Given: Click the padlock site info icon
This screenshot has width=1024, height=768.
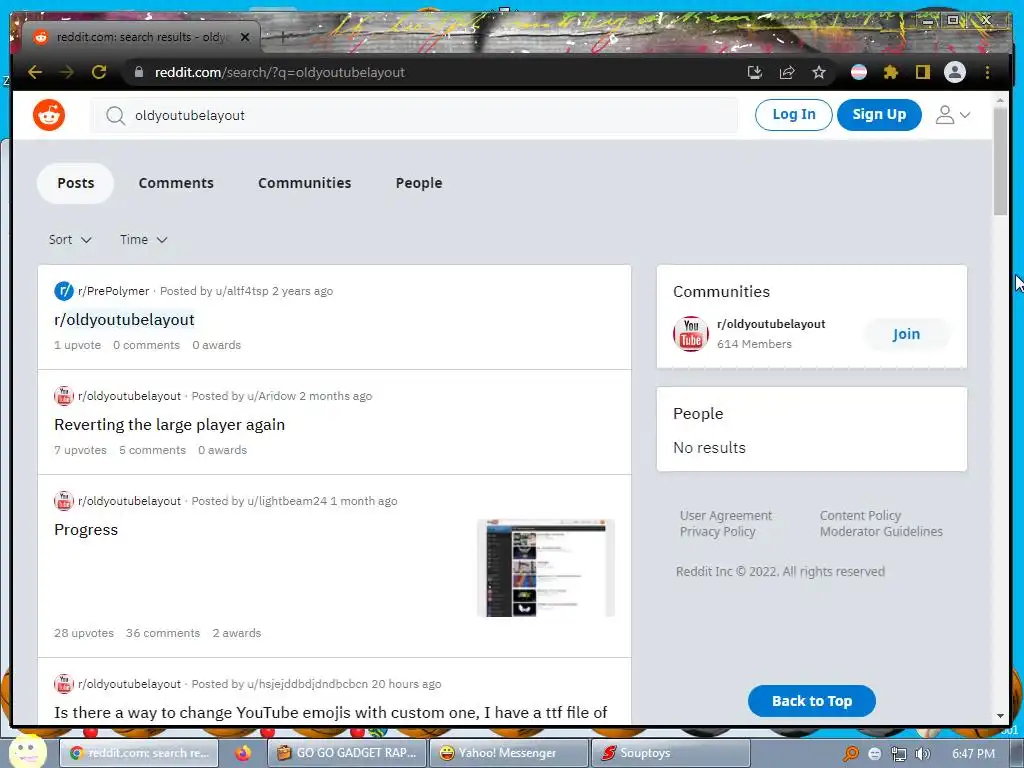Looking at the screenshot, I should click(138, 72).
